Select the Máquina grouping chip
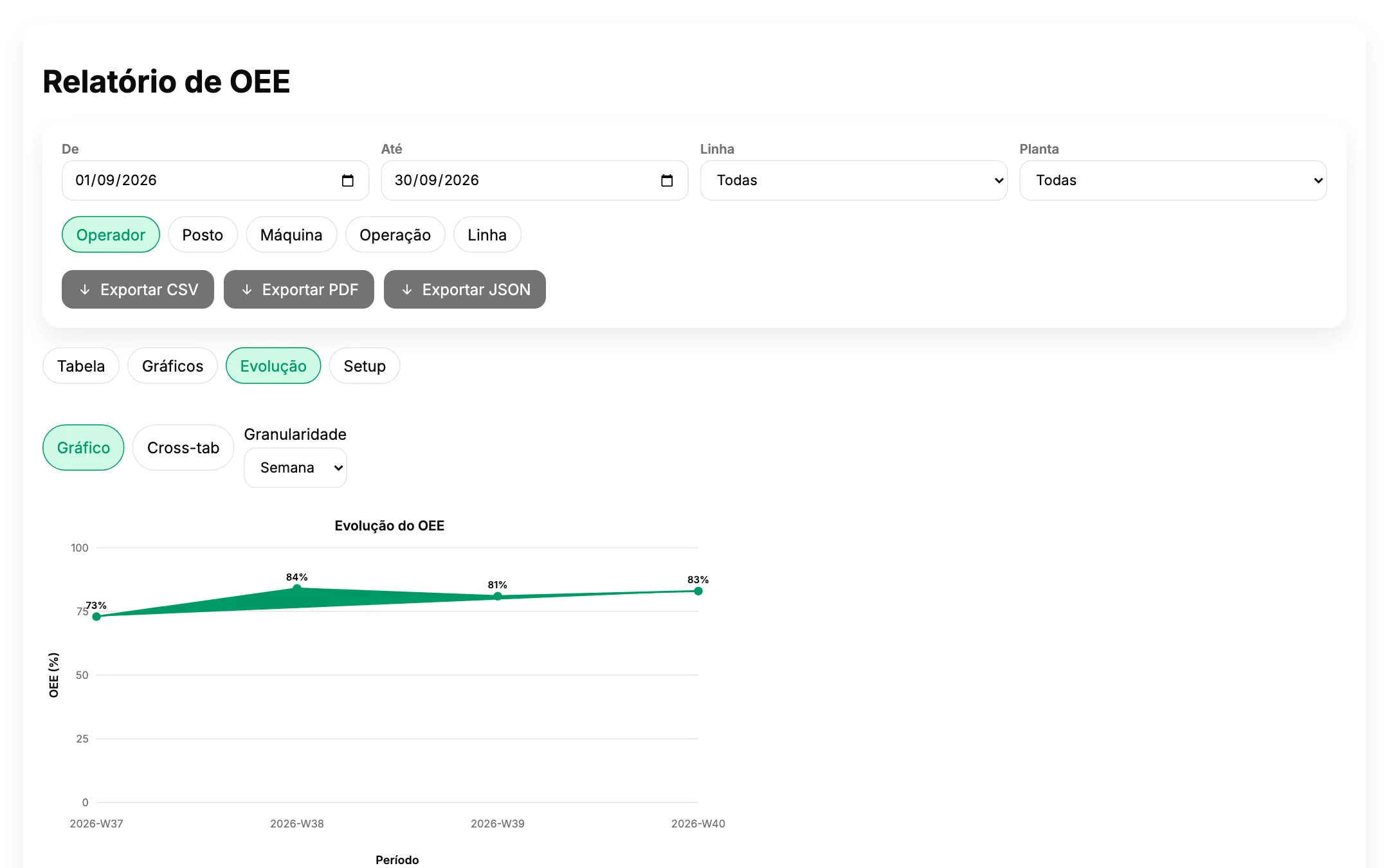Viewport: 1389px width, 868px height. 291,235
